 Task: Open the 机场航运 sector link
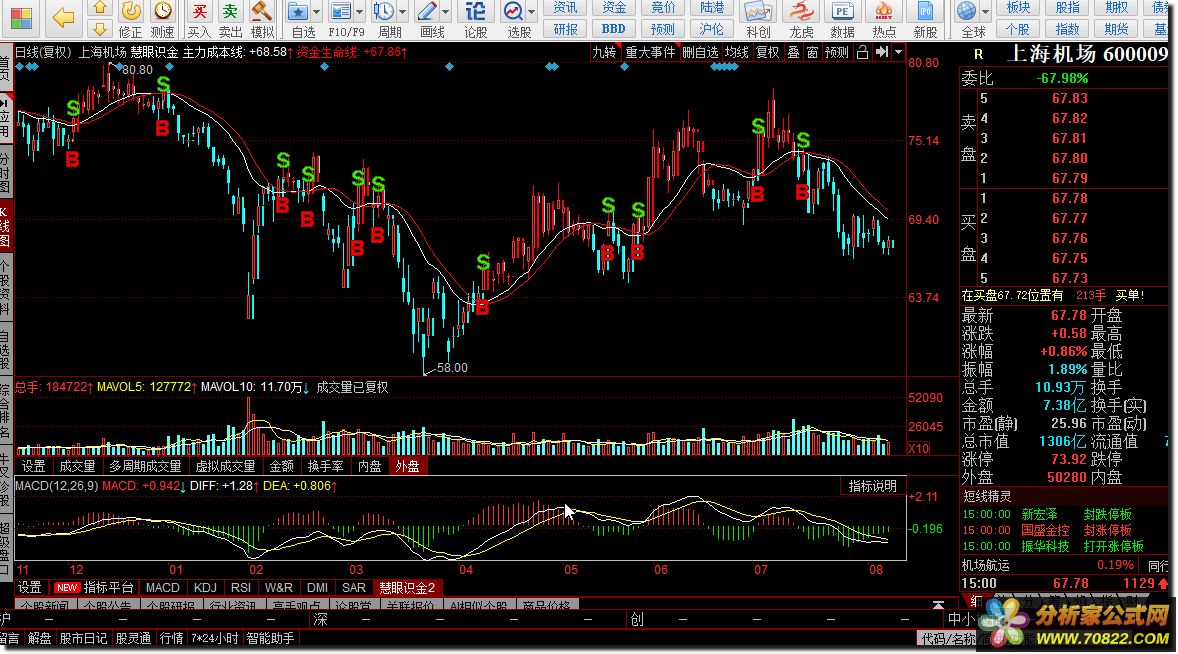(986, 565)
